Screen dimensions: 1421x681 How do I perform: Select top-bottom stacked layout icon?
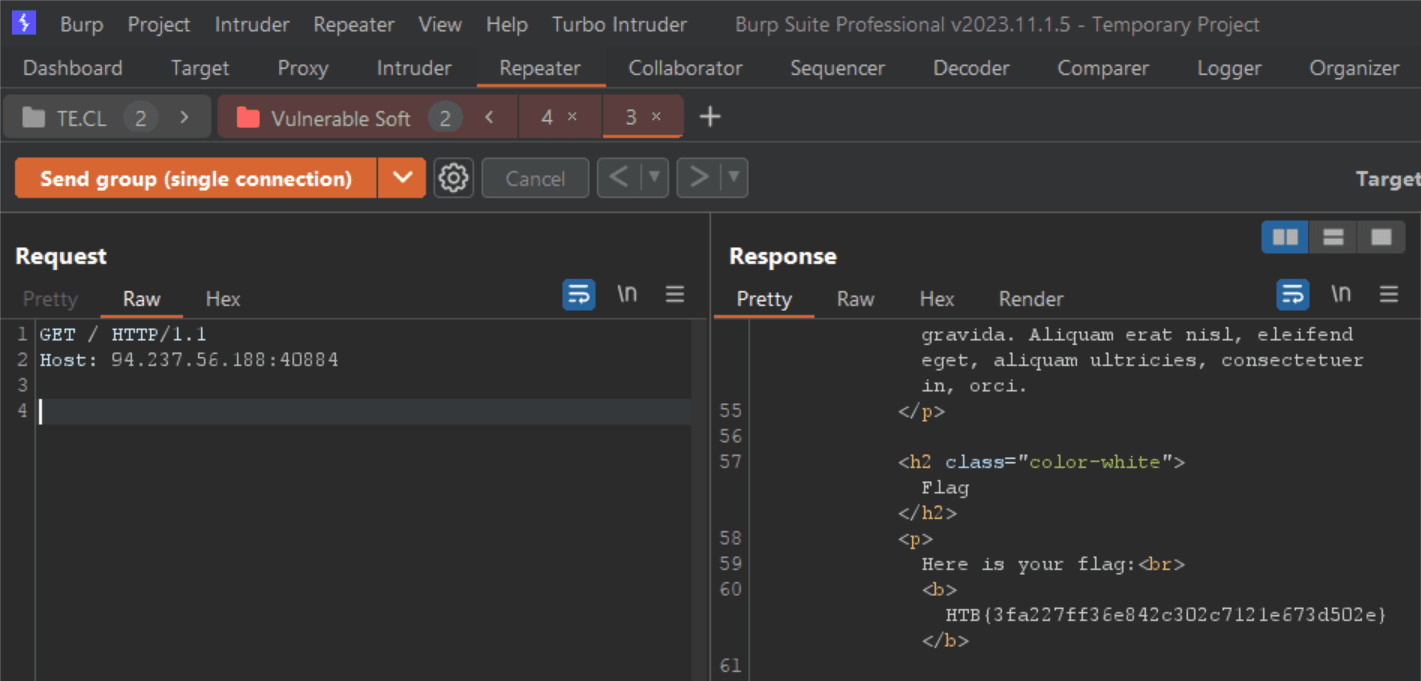pyautogui.click(x=1333, y=237)
